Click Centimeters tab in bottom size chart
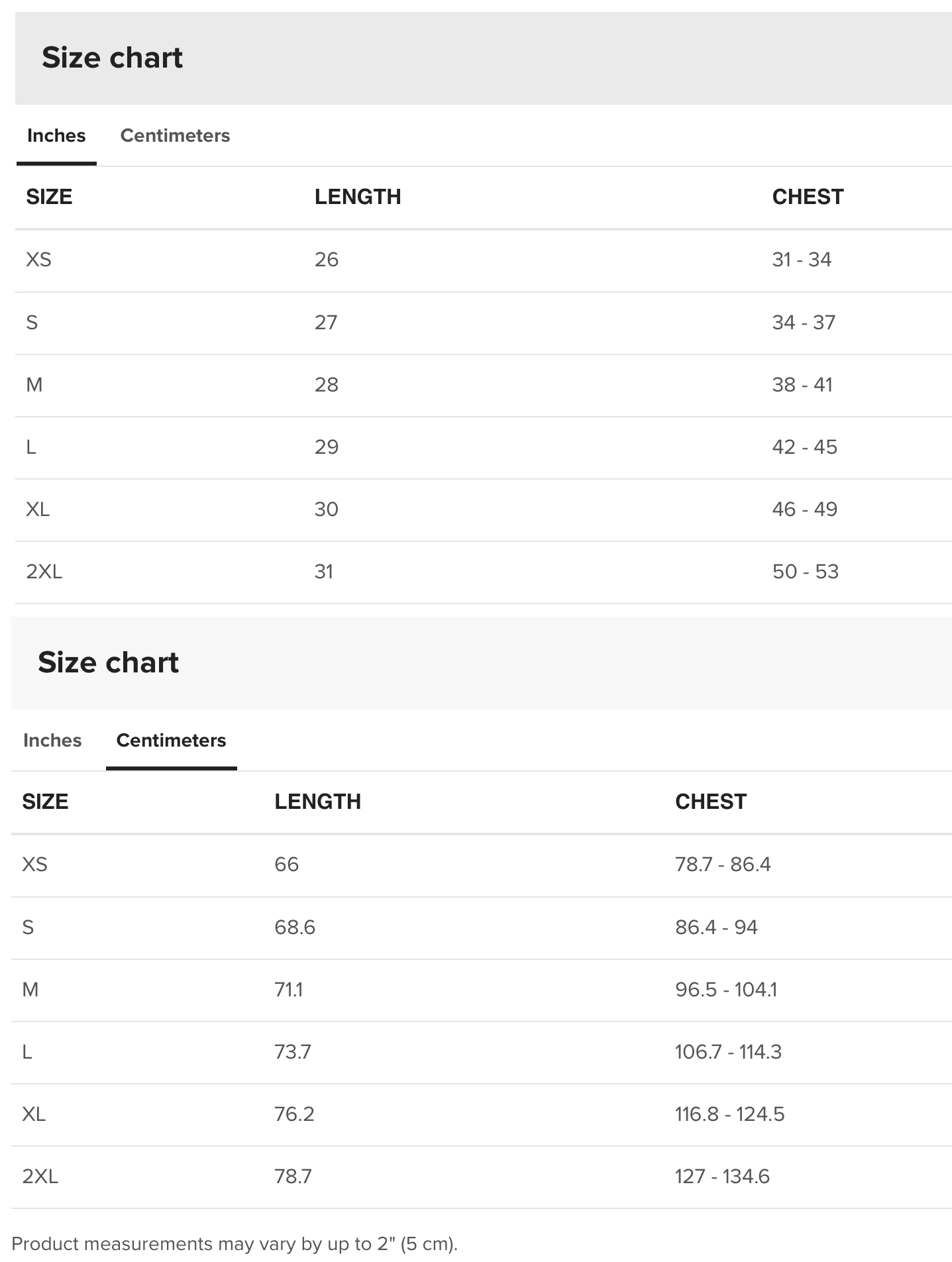 (171, 741)
